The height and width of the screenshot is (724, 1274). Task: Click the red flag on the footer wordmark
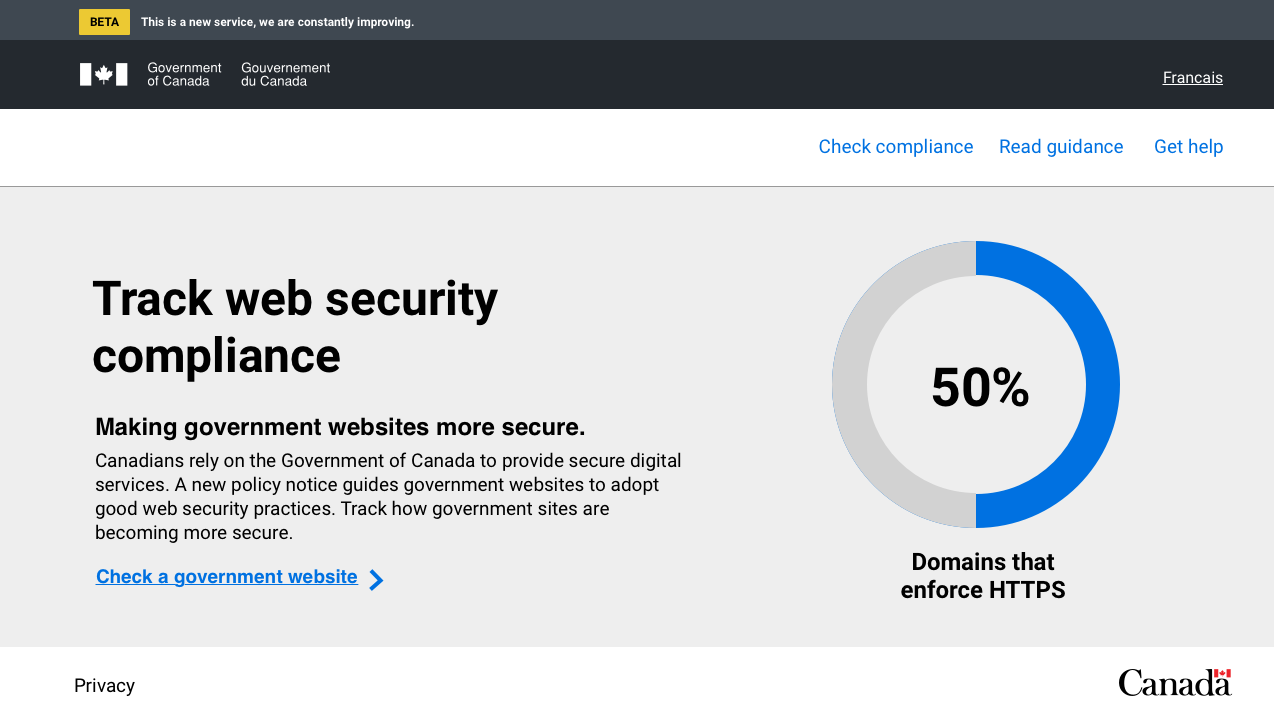(1222, 674)
